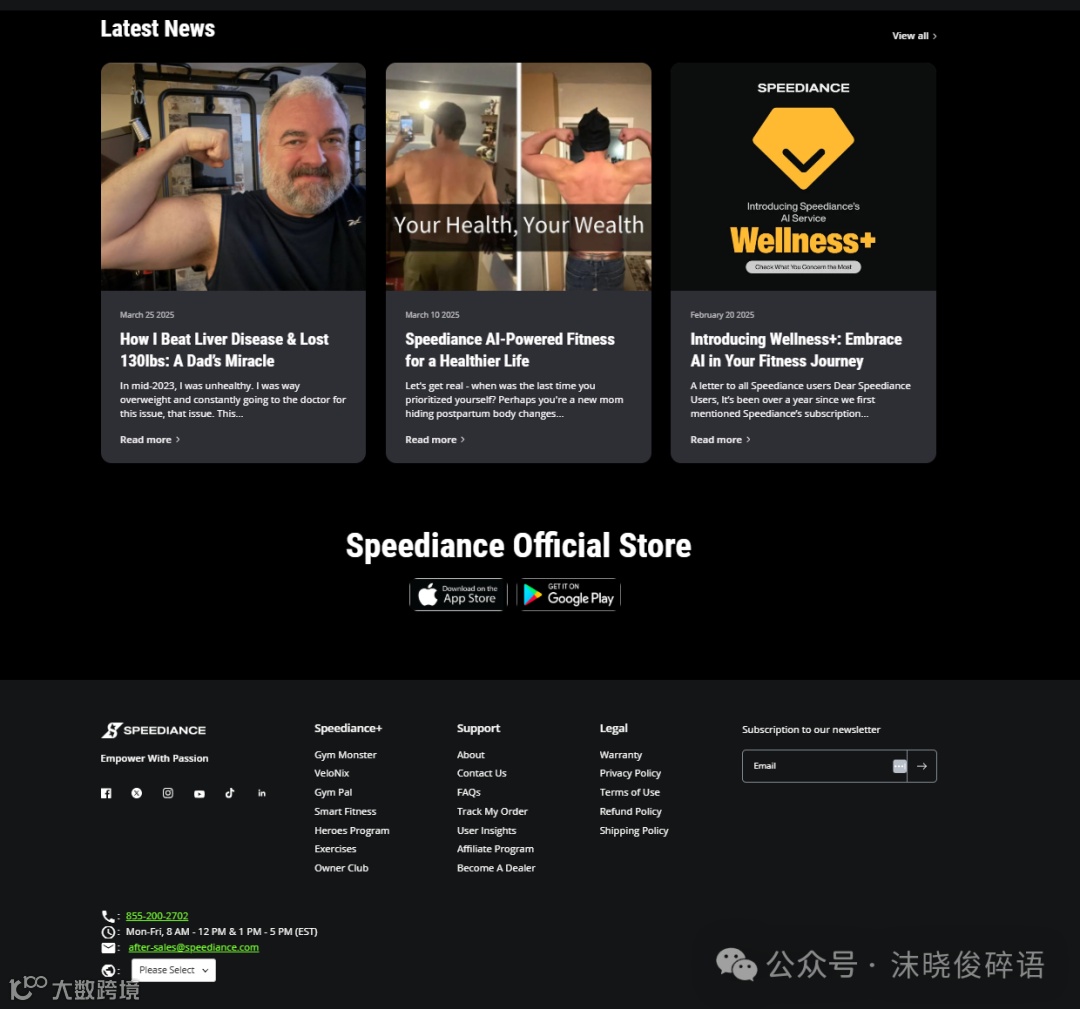
Task: Open 'Introducing Wellness+' article headline
Action: [796, 350]
